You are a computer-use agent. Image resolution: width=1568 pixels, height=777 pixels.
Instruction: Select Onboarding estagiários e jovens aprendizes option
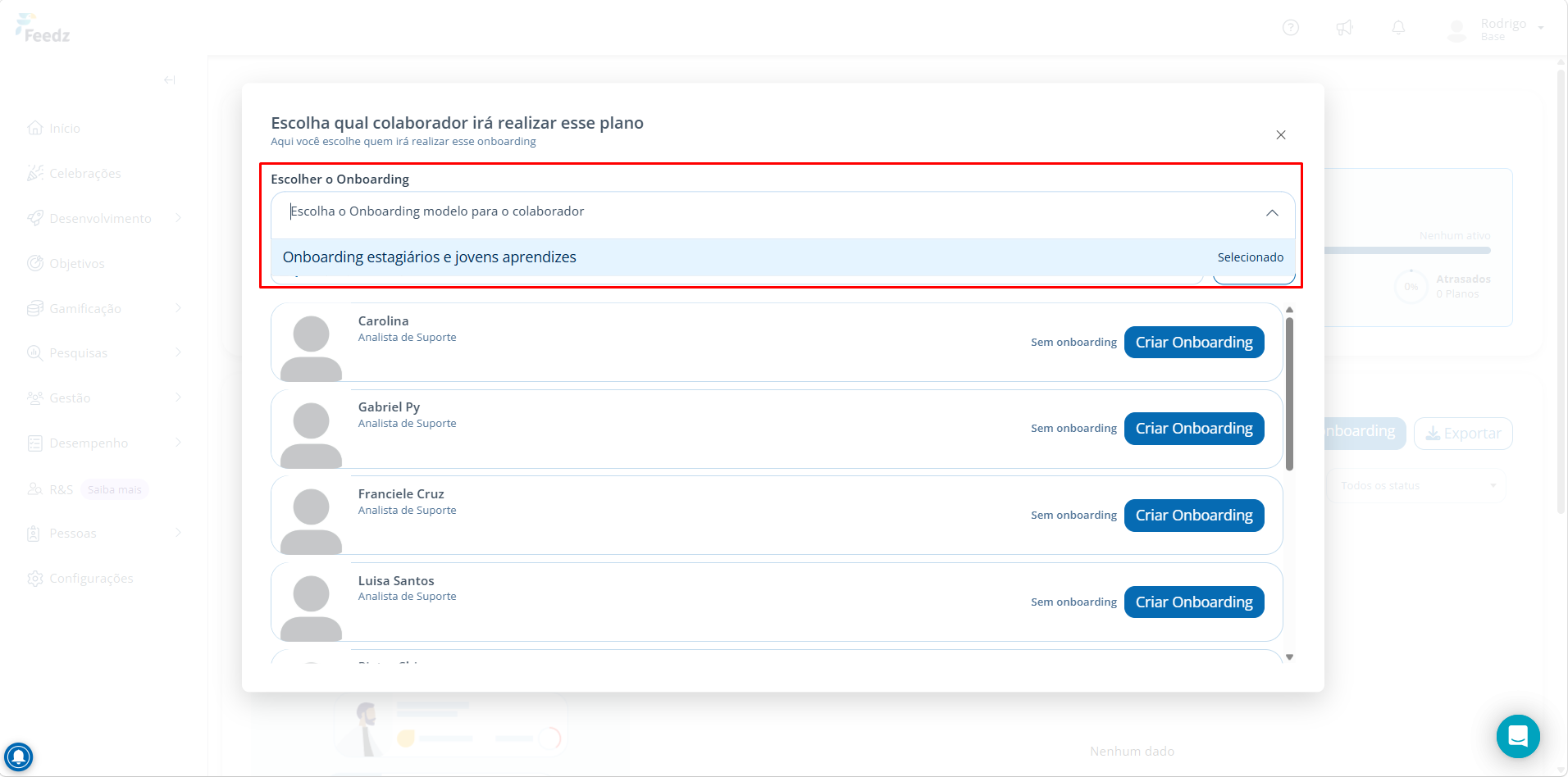[783, 257]
